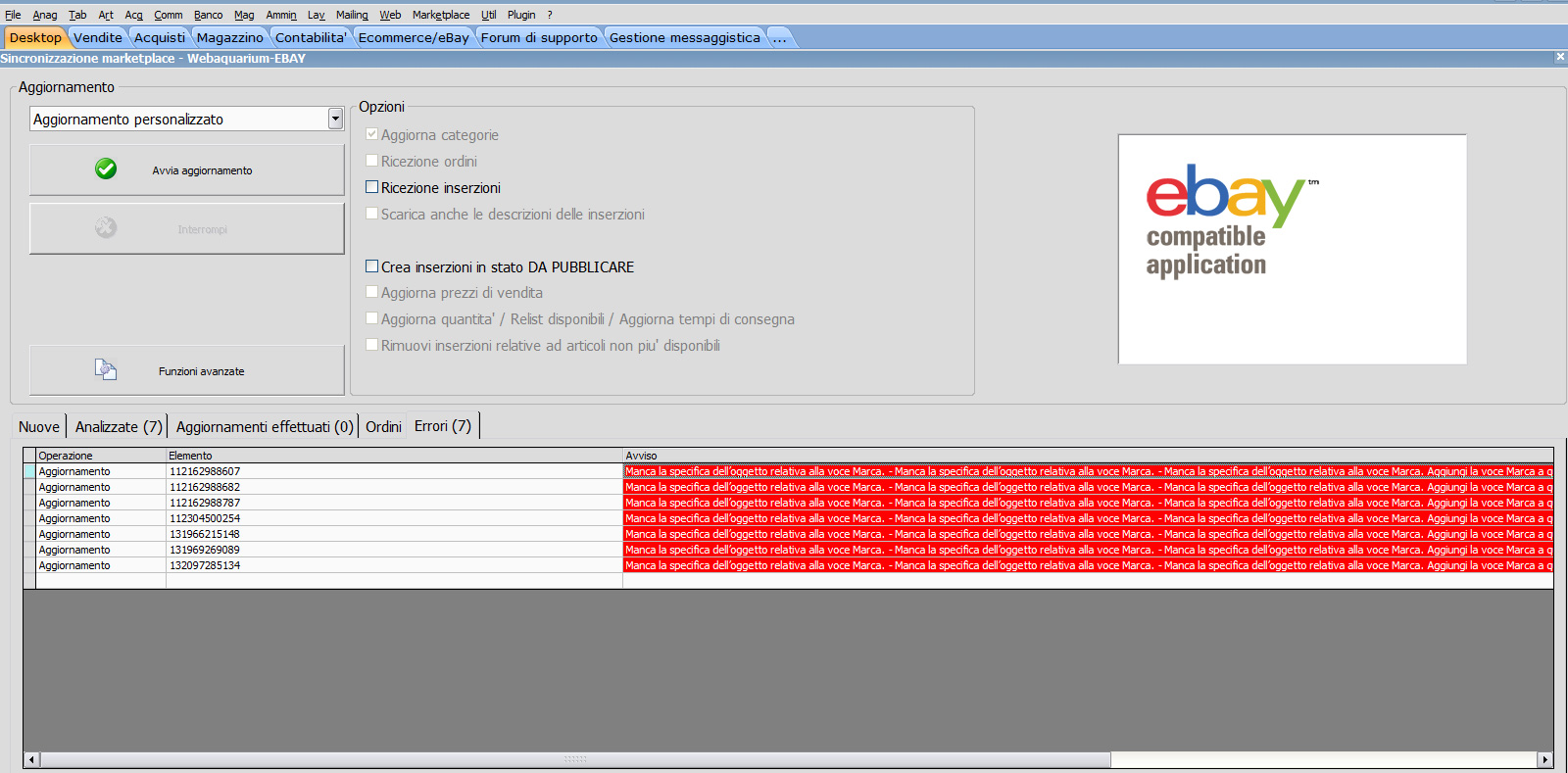Toggle the Aggiorna categorie checkbox
Viewport: 1568px width, 773px height.
pos(371,134)
